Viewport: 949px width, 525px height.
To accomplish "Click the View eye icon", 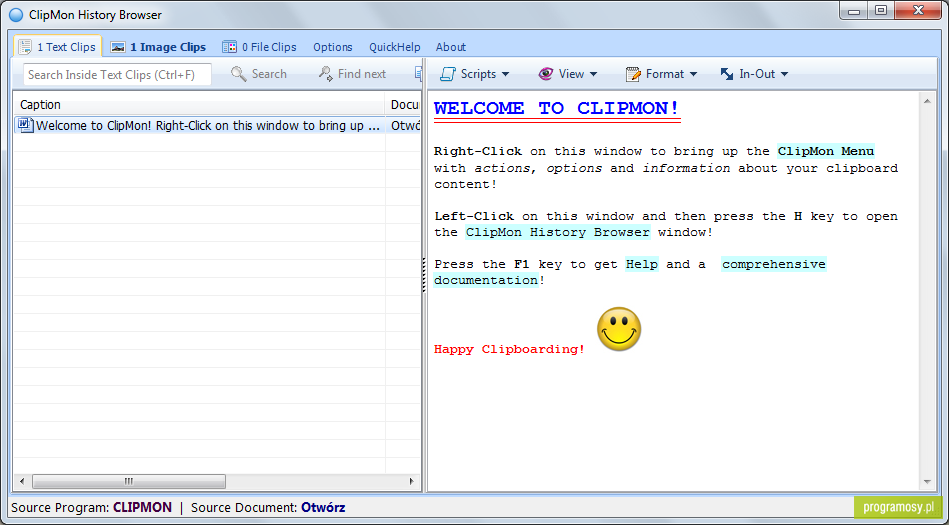I will (545, 74).
